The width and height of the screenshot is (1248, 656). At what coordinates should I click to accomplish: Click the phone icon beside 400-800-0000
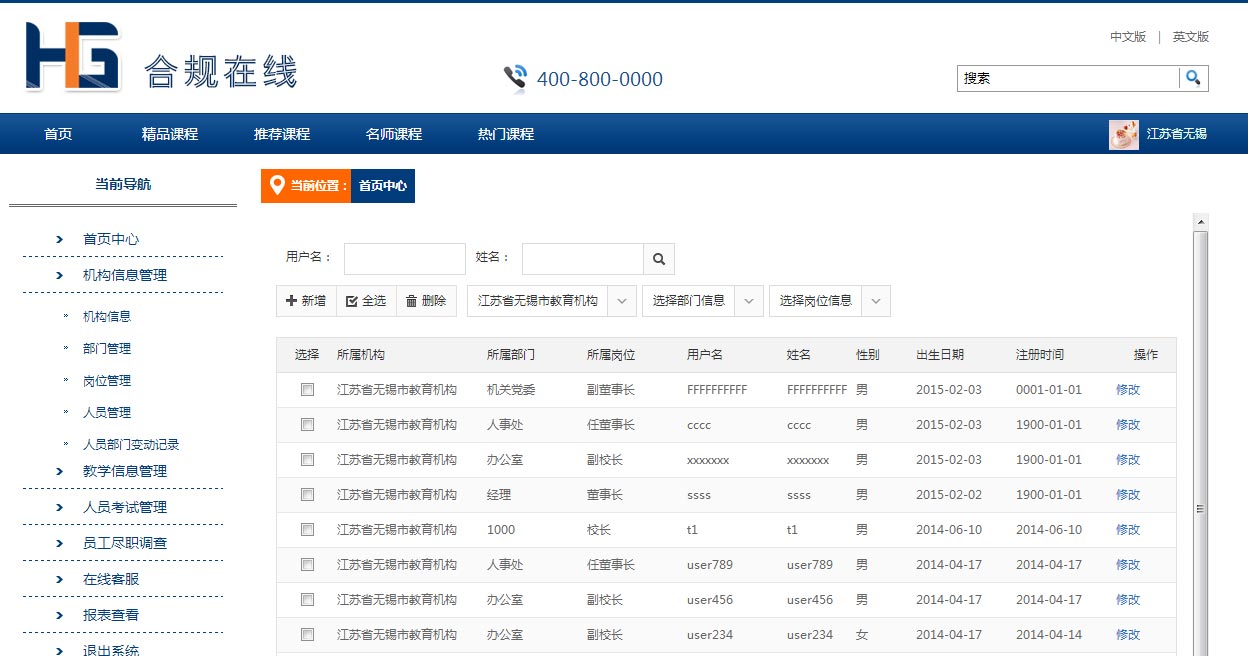coord(515,78)
